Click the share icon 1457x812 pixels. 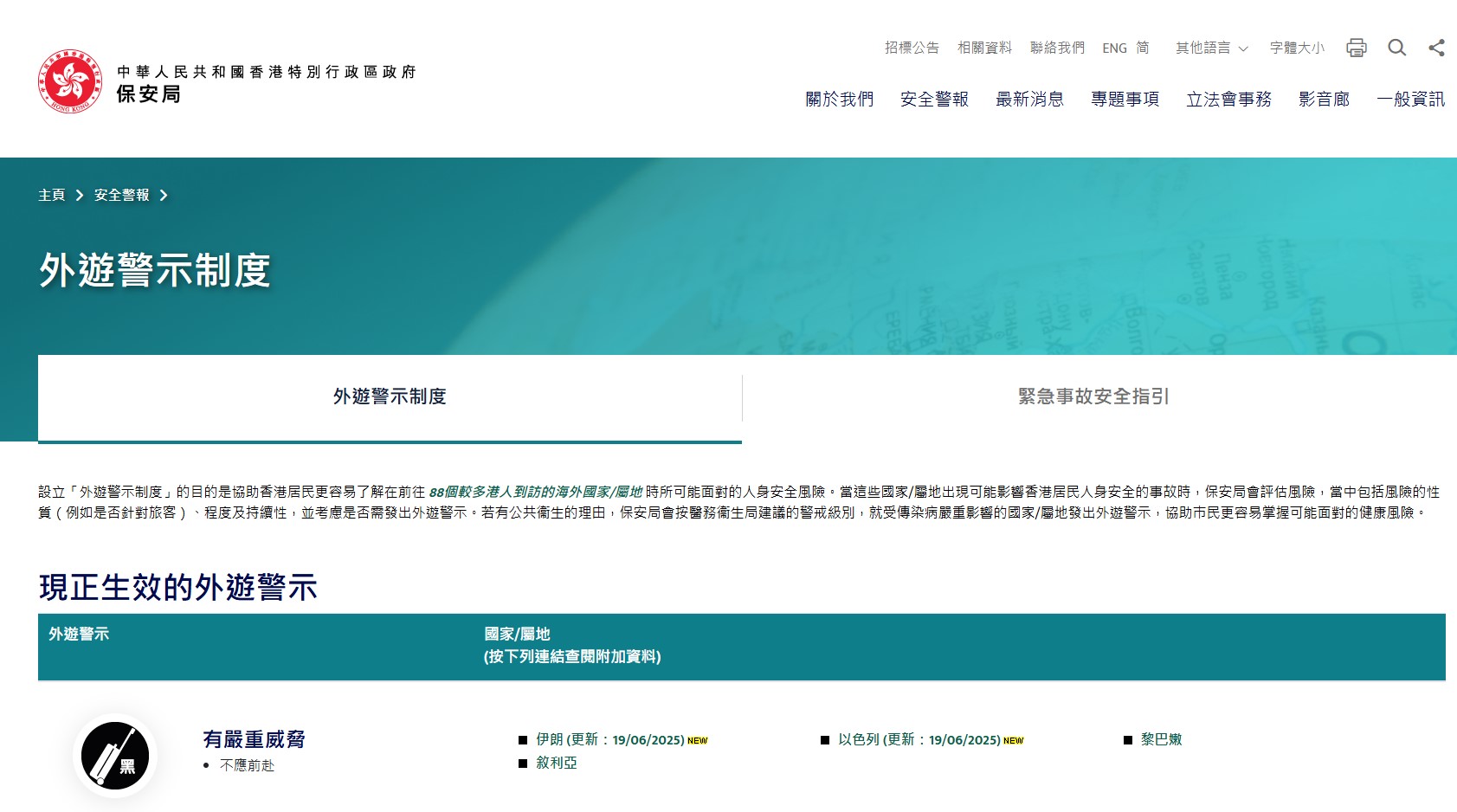point(1436,48)
